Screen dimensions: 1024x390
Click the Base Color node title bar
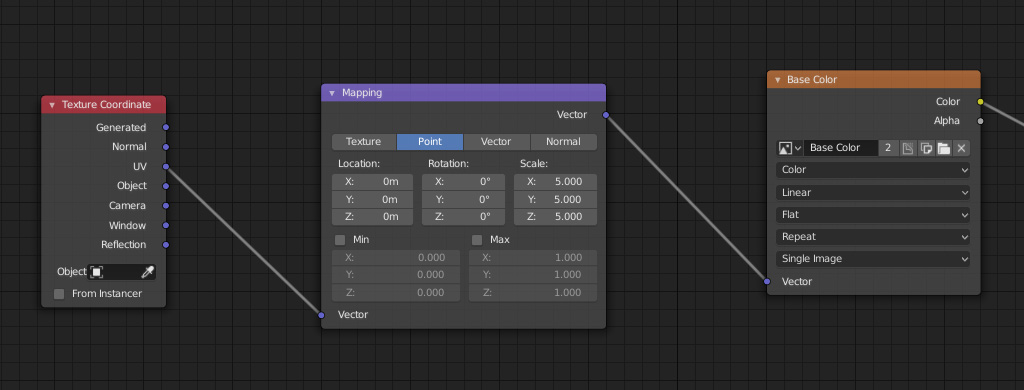point(874,80)
